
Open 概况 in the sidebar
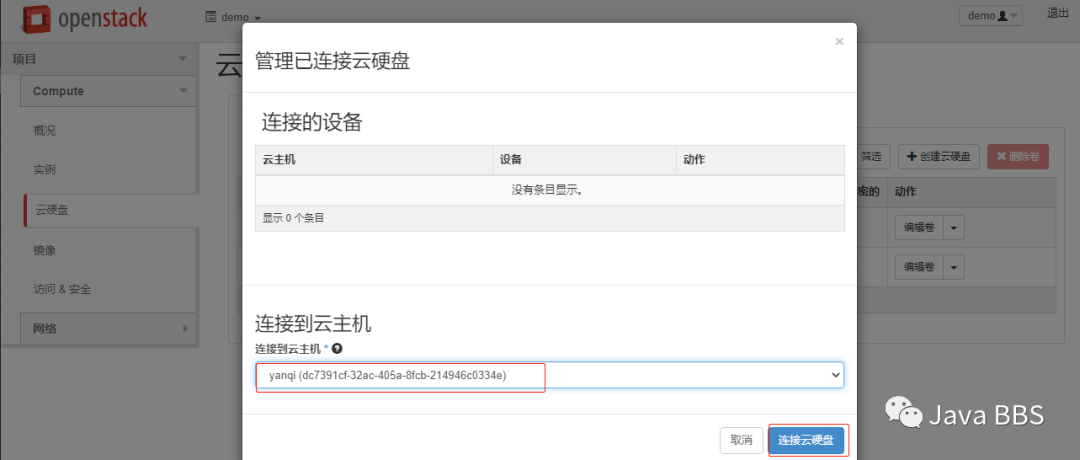click(45, 131)
